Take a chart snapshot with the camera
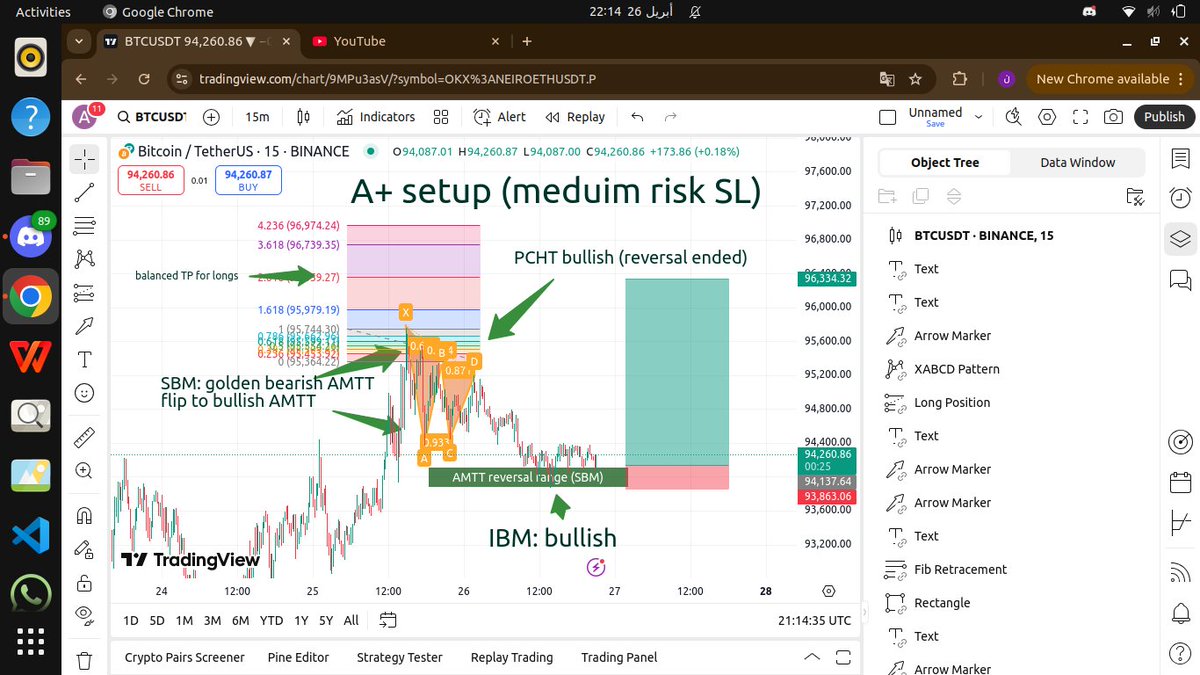The image size is (1200, 675). [1114, 117]
